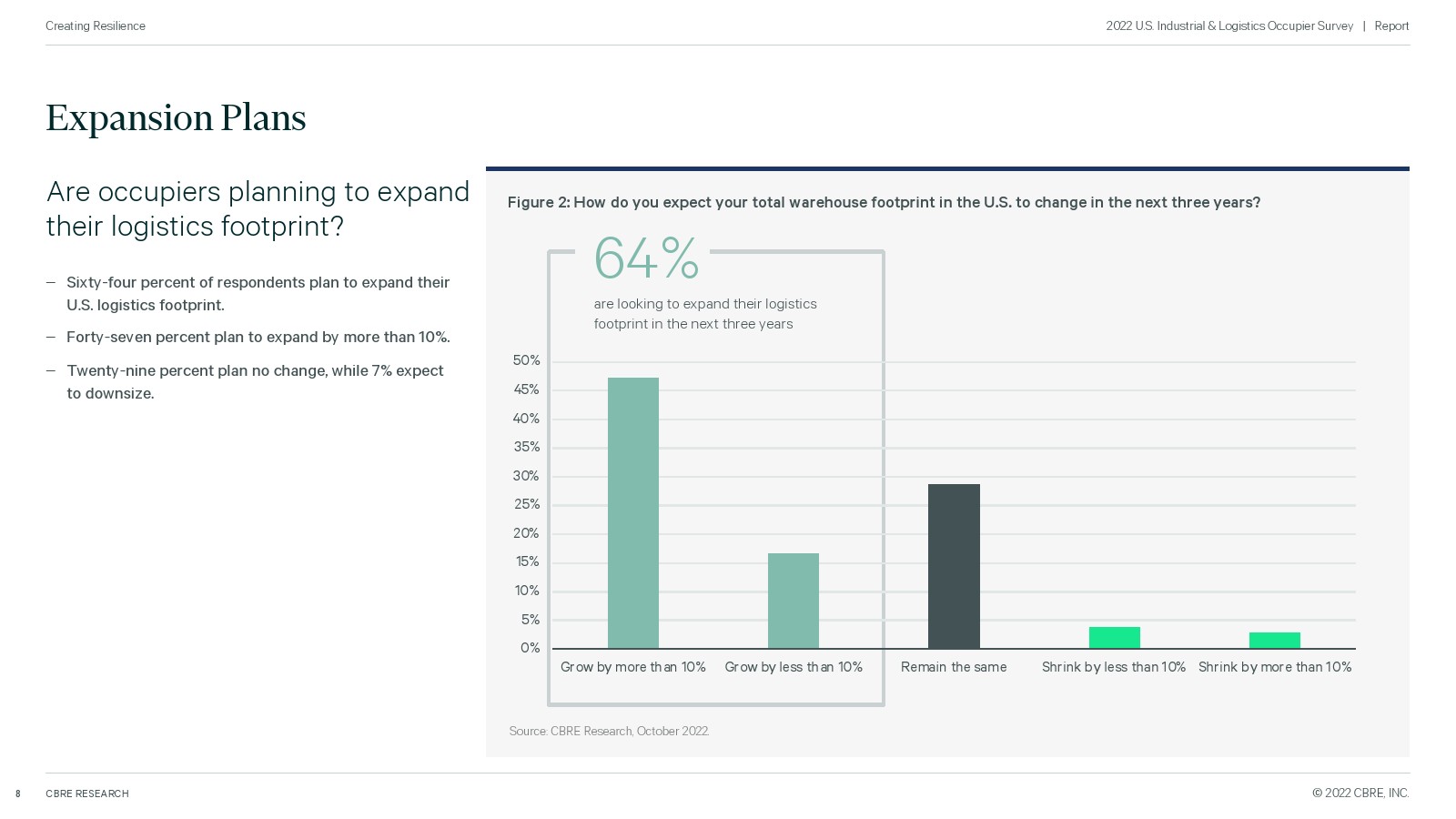The height and width of the screenshot is (819, 1456).
Task: Select the 'Shrink by more than 10%' bar
Action: point(1274,641)
